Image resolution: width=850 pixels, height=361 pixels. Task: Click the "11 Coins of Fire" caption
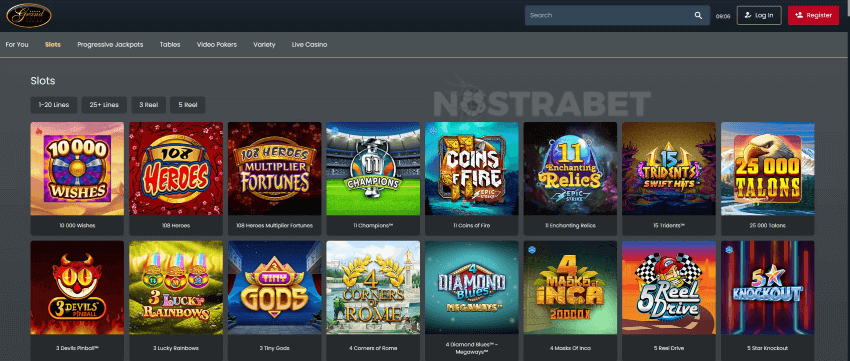pyautogui.click(x=472, y=225)
